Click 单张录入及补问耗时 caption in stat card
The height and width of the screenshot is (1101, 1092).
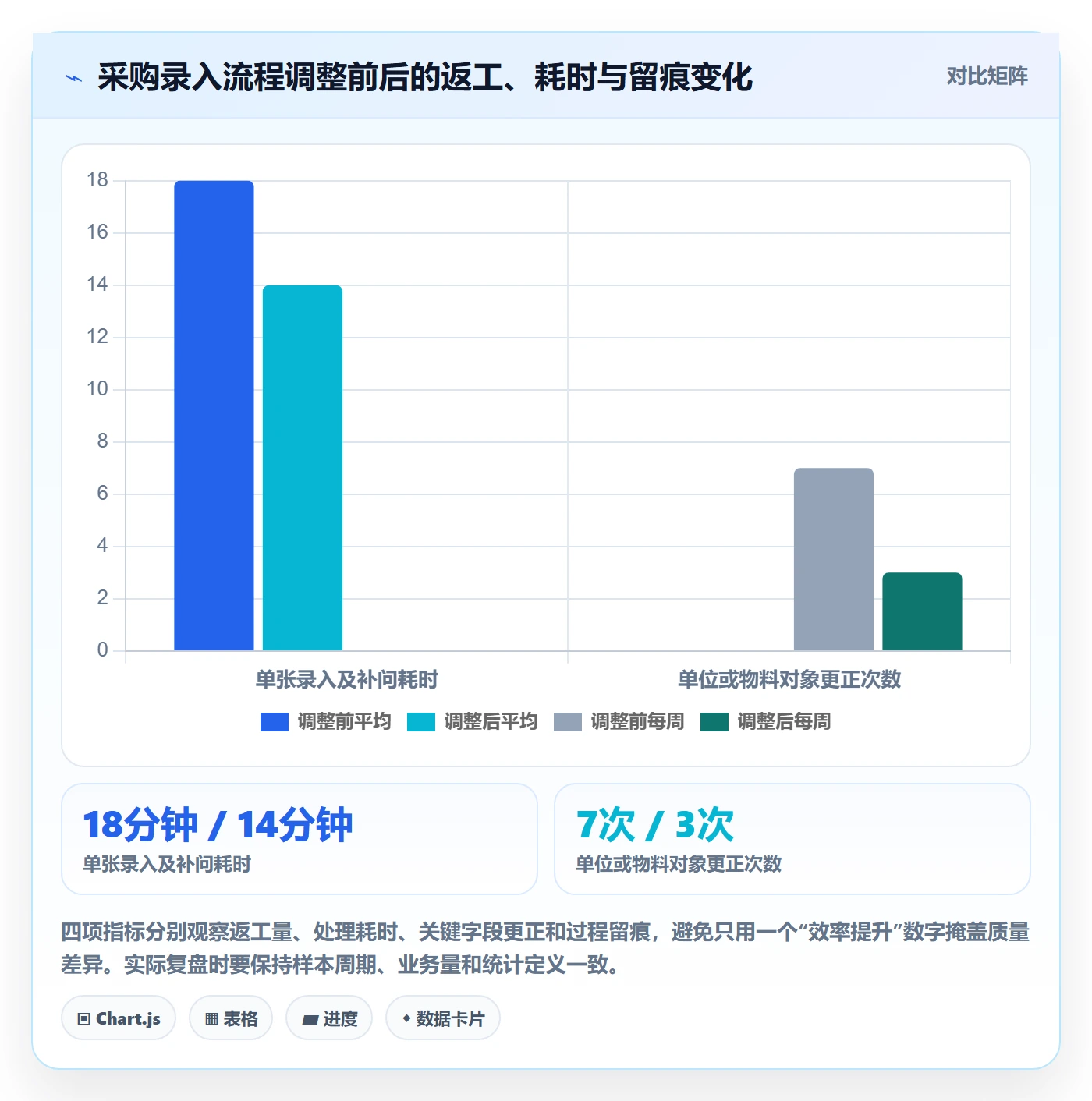[167, 864]
